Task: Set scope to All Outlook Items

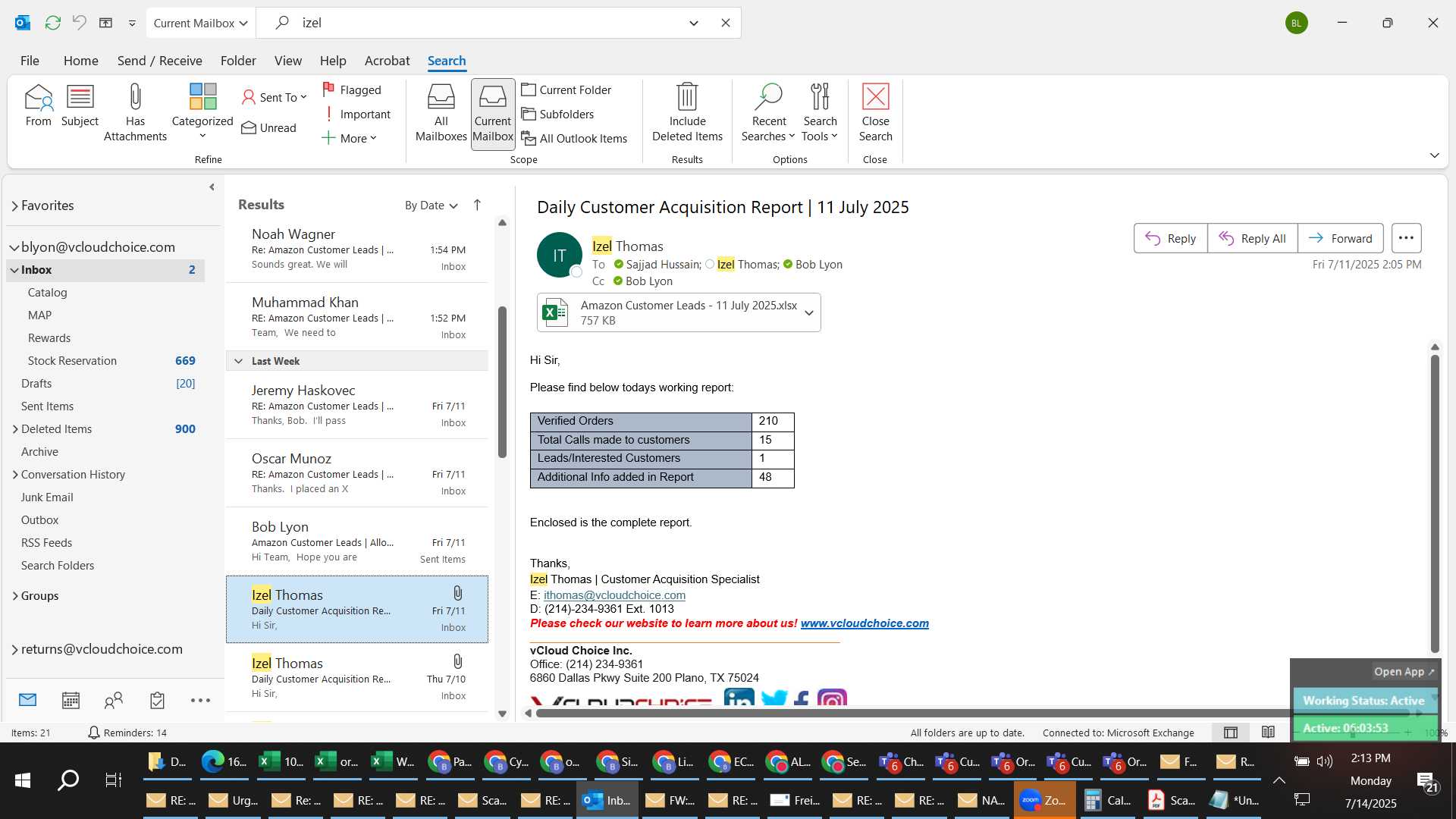Action: [x=574, y=138]
